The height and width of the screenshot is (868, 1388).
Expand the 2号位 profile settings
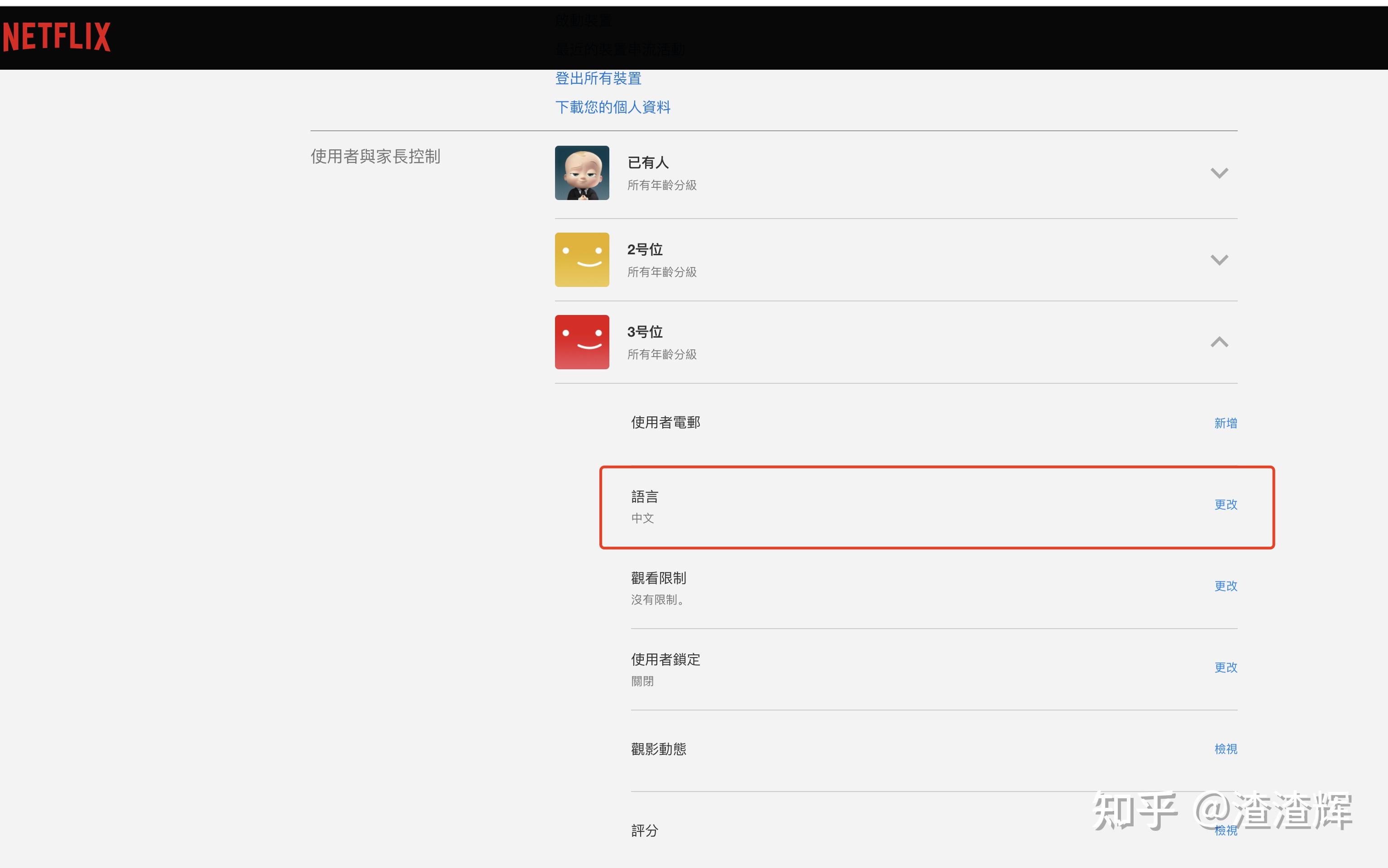1220,259
